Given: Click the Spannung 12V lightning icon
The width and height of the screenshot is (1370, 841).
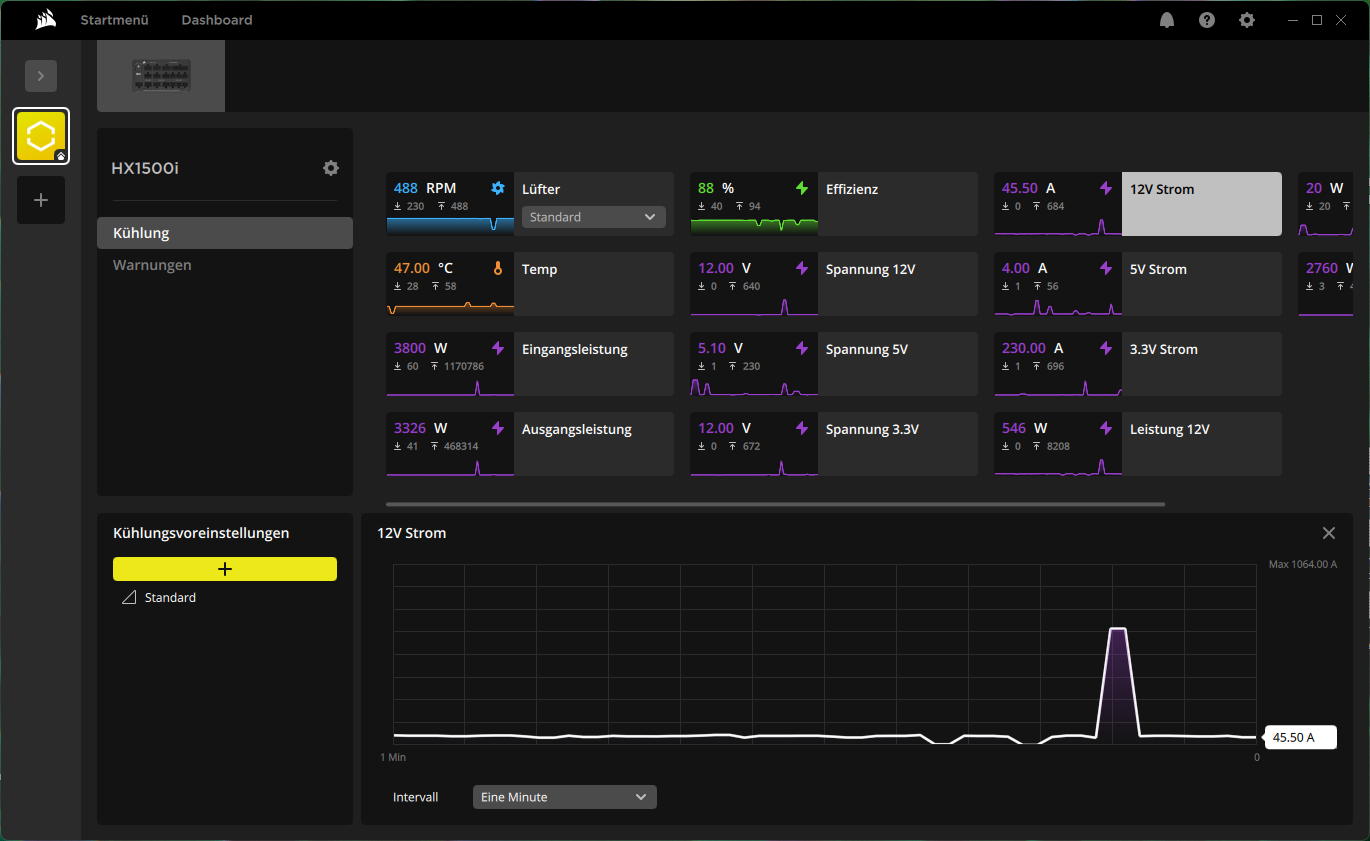Looking at the screenshot, I should pyautogui.click(x=802, y=268).
